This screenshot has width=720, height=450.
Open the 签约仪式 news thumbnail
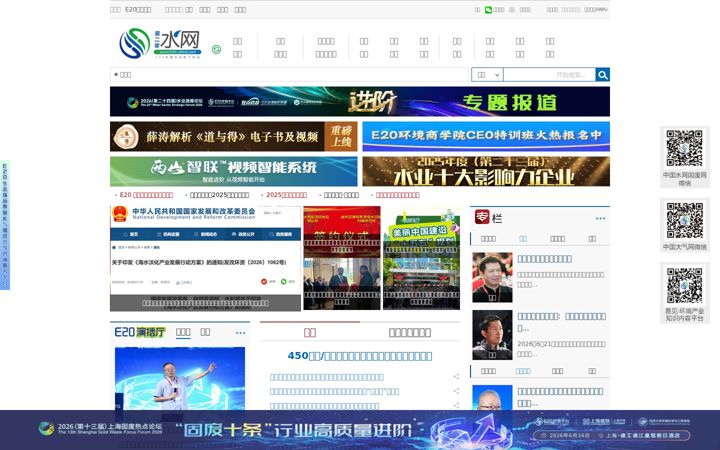click(x=342, y=232)
